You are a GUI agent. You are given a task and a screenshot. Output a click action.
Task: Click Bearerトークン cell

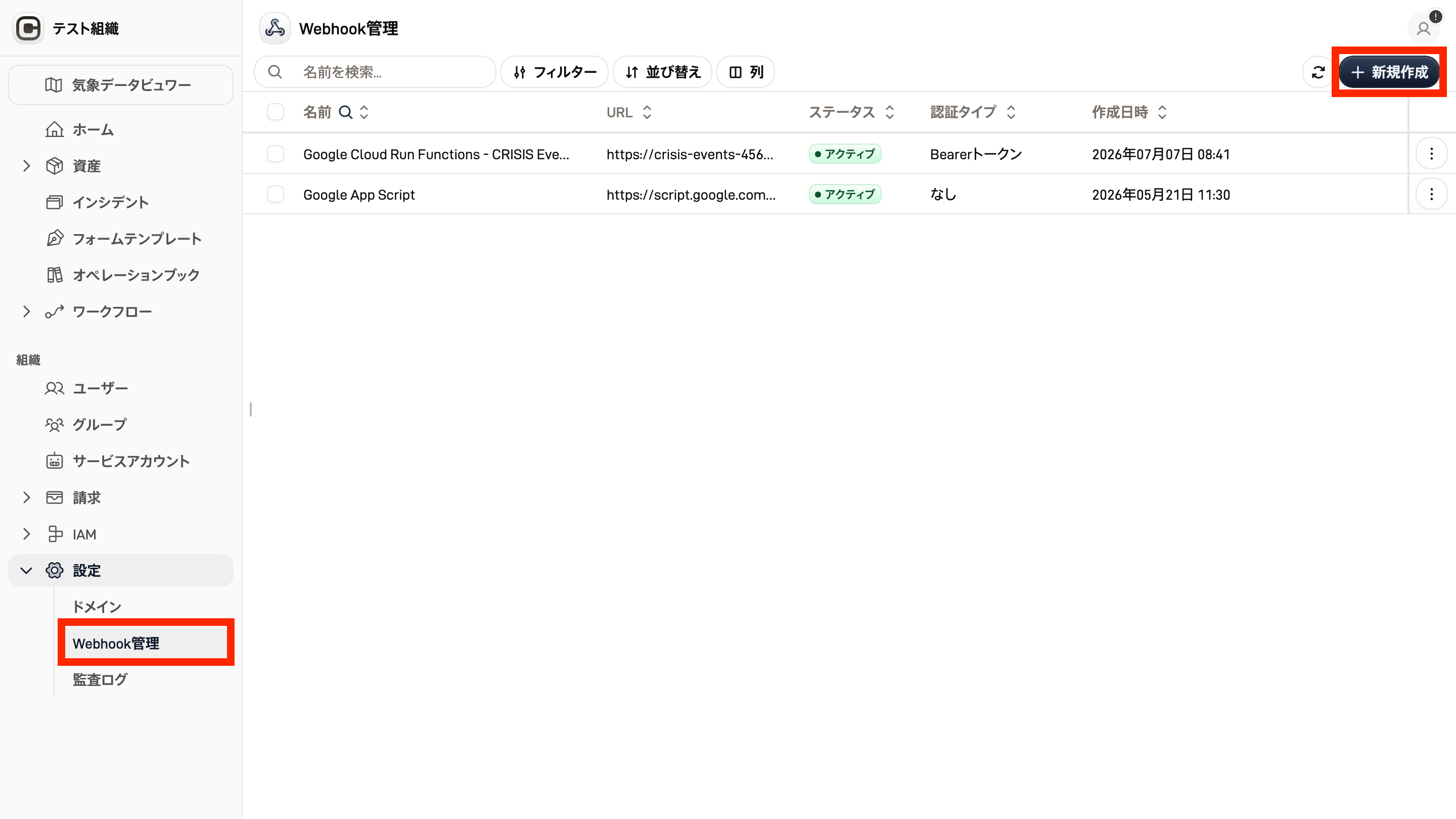(976, 154)
